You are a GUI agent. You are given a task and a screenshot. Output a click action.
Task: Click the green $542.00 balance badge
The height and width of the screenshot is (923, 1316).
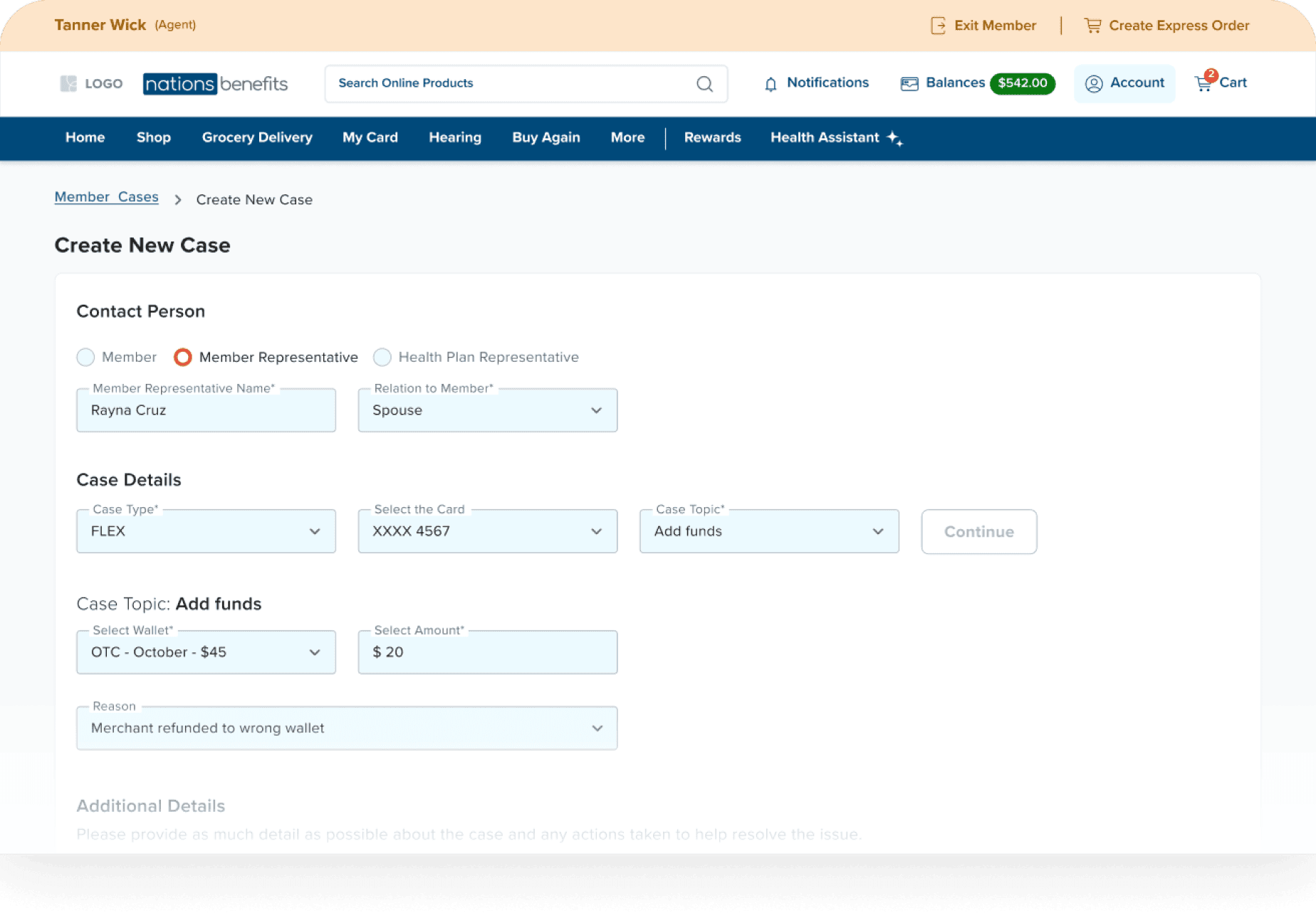point(1022,83)
